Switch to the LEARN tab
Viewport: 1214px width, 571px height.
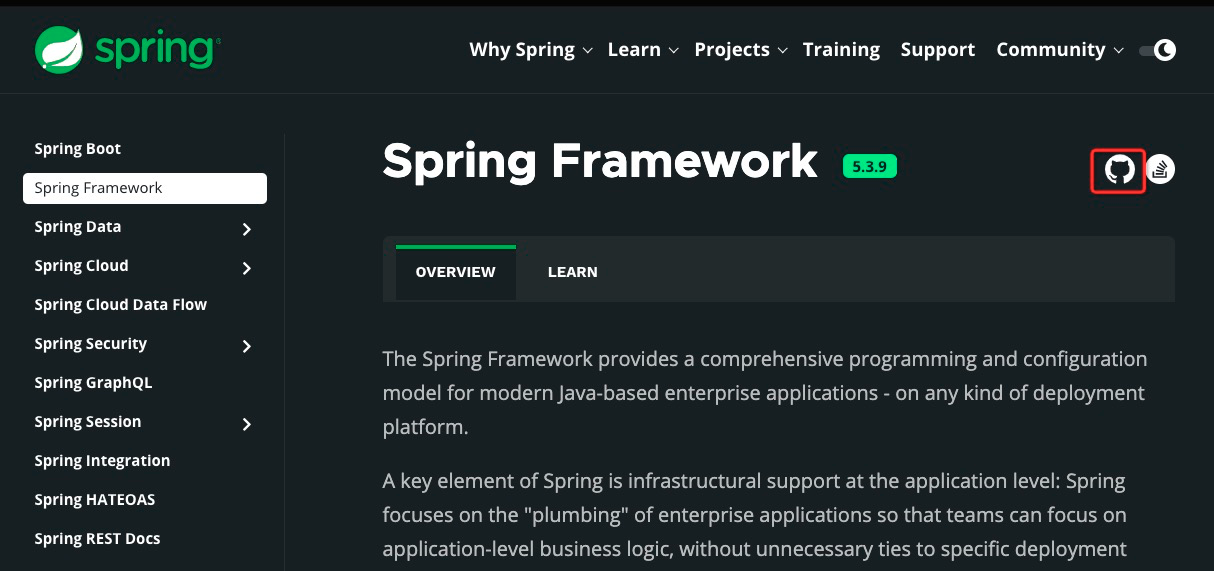(x=573, y=272)
